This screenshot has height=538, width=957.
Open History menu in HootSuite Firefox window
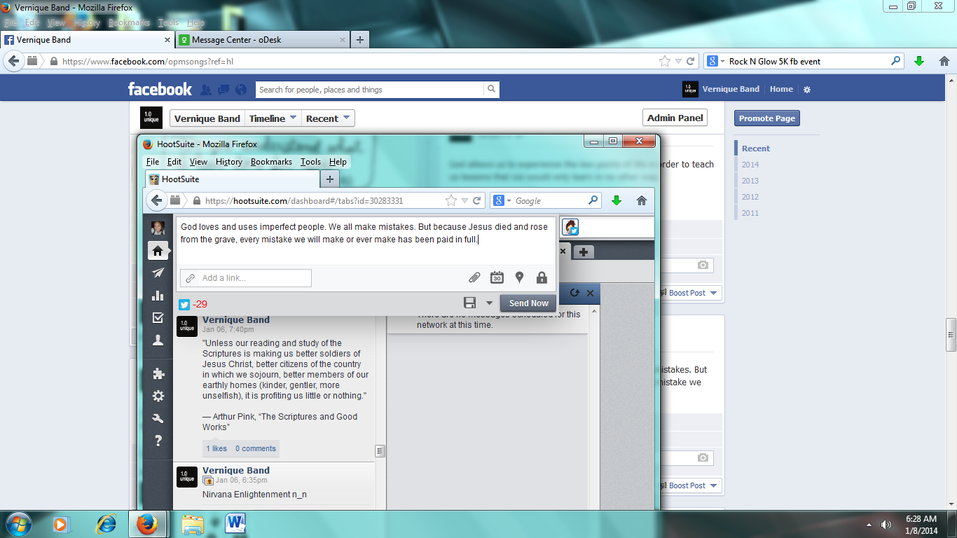[x=229, y=162]
